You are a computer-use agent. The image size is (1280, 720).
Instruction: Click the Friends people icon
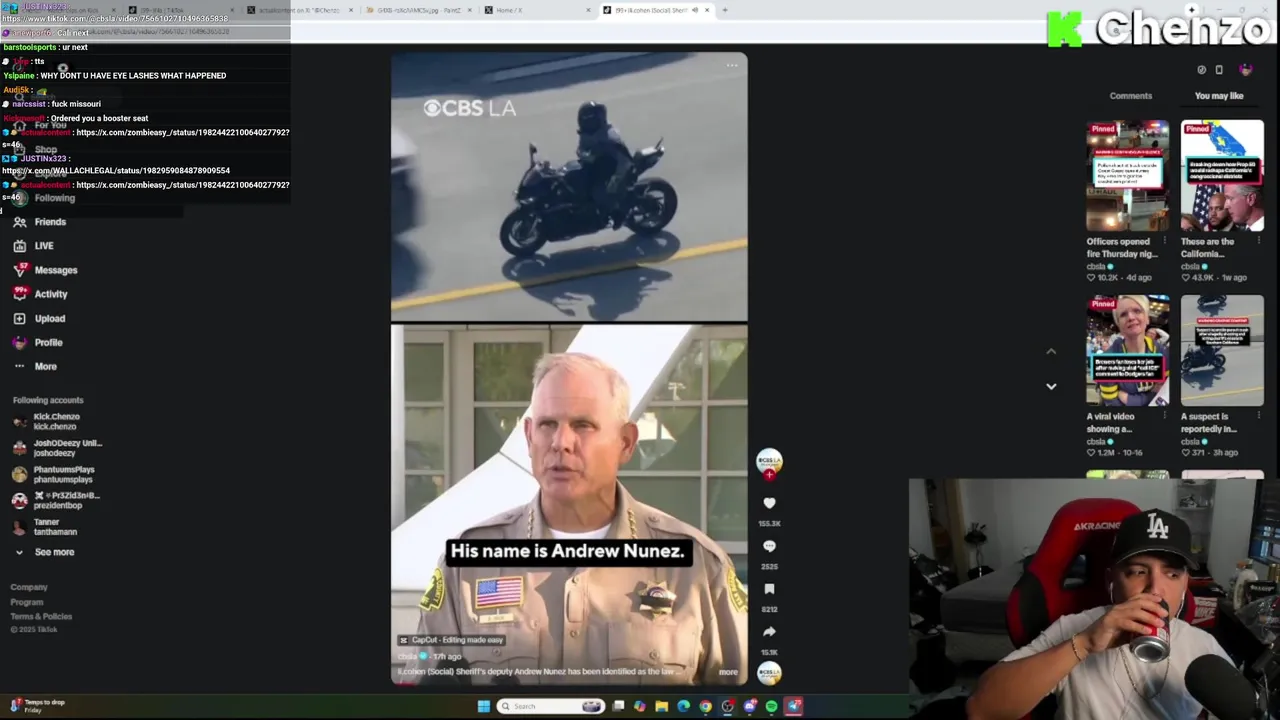point(19,222)
